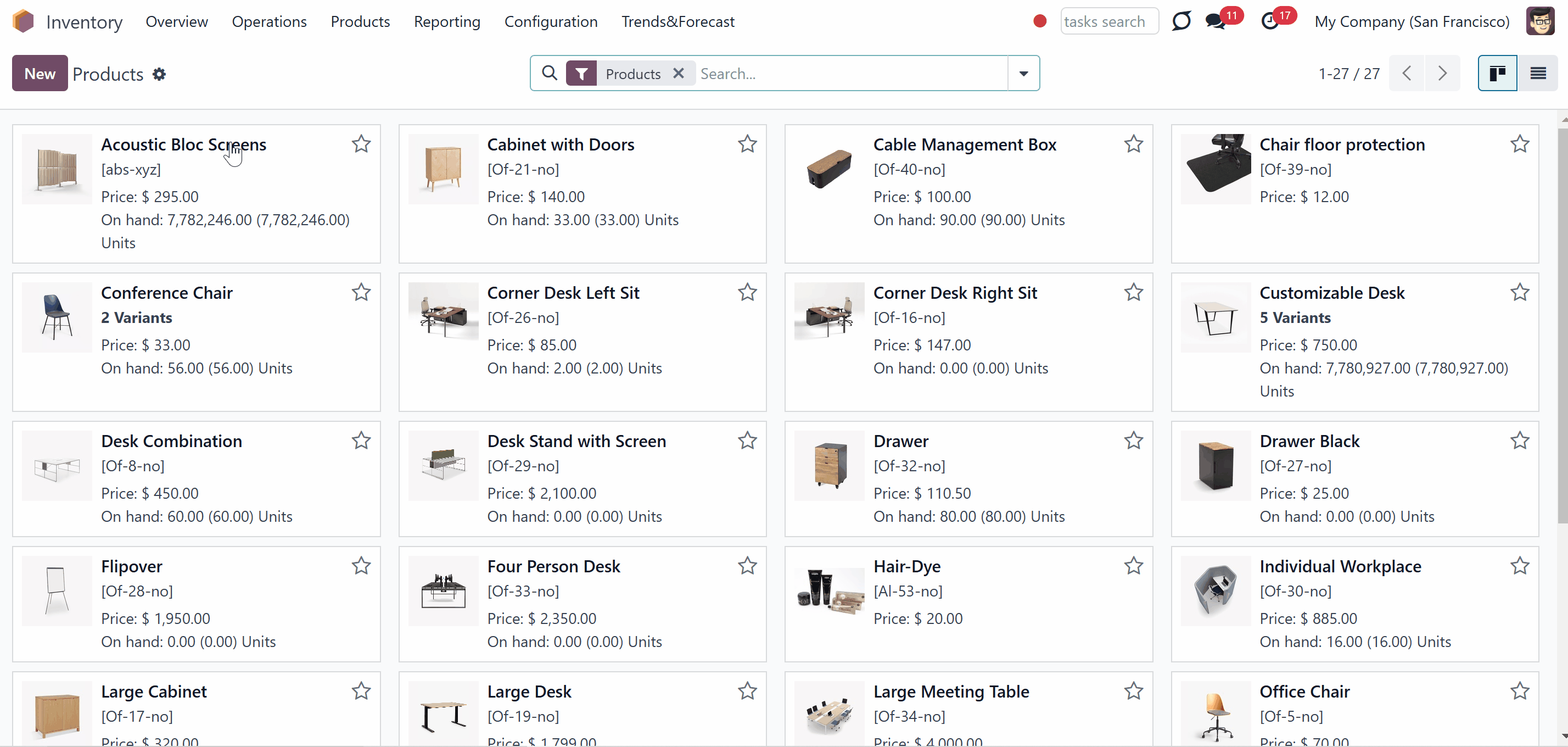This screenshot has height=747, width=1568.
Task: Open the activities clock icon
Action: 1270,22
